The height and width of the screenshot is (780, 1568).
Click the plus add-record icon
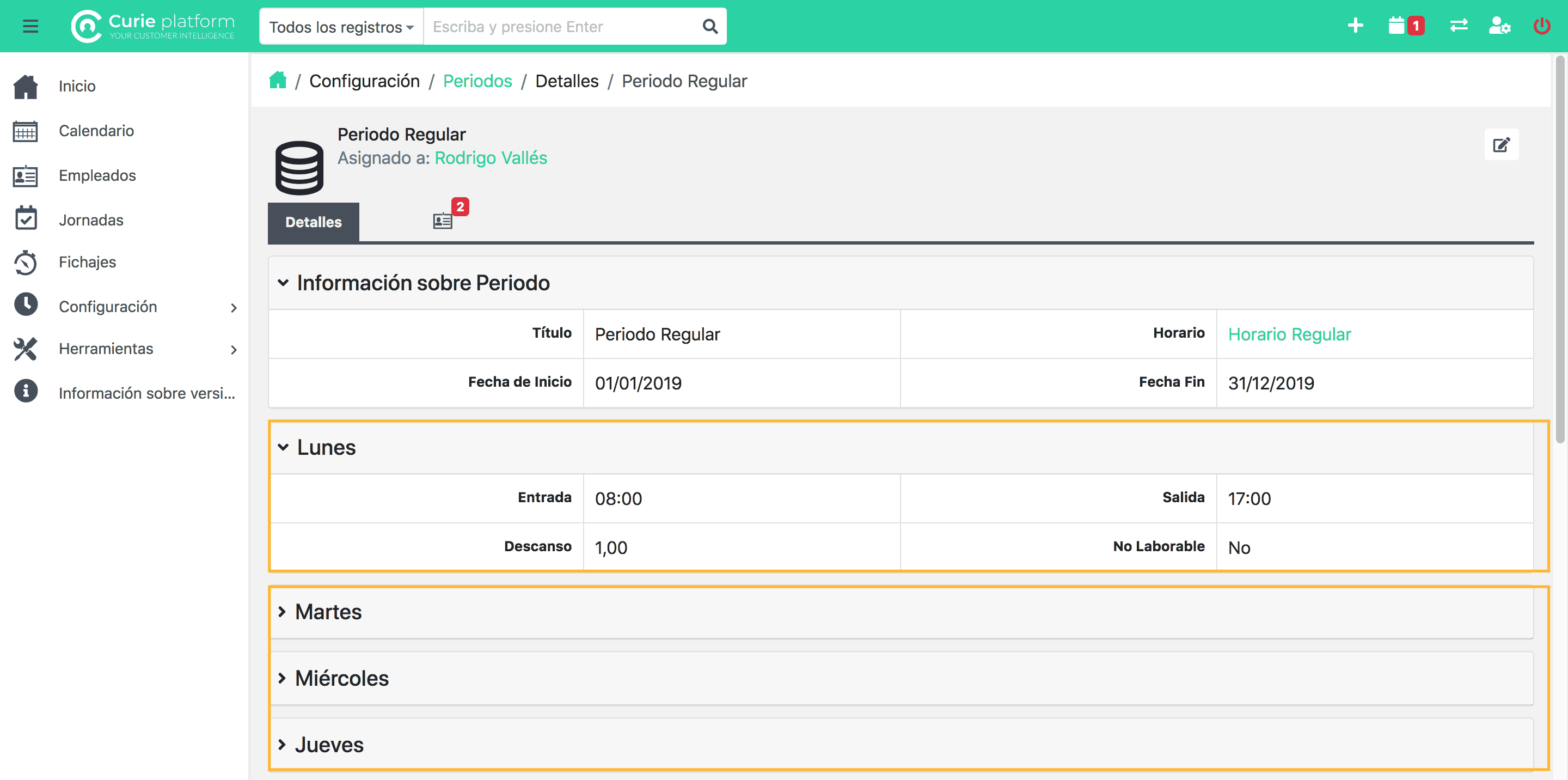tap(1355, 26)
